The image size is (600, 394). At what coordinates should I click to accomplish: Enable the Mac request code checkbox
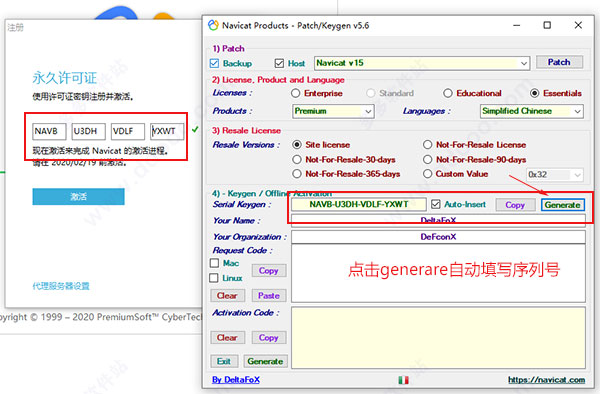(214, 263)
